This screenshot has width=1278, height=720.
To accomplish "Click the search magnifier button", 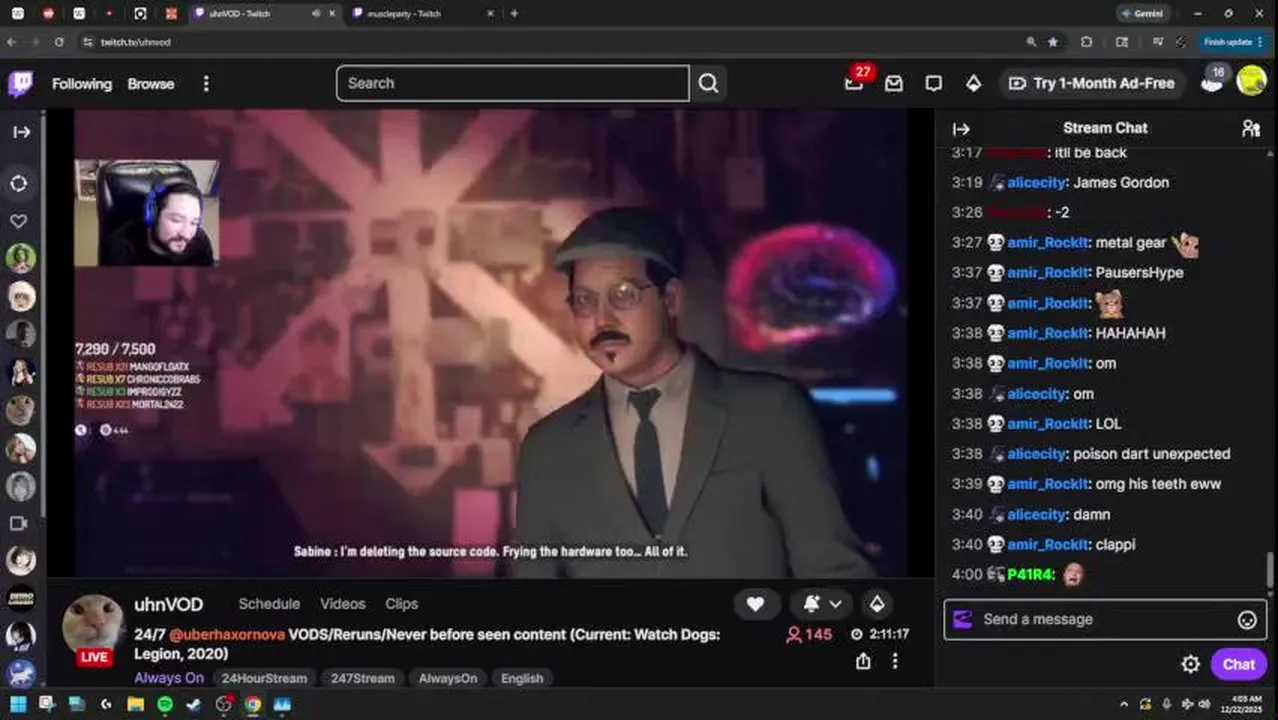I will click(708, 84).
